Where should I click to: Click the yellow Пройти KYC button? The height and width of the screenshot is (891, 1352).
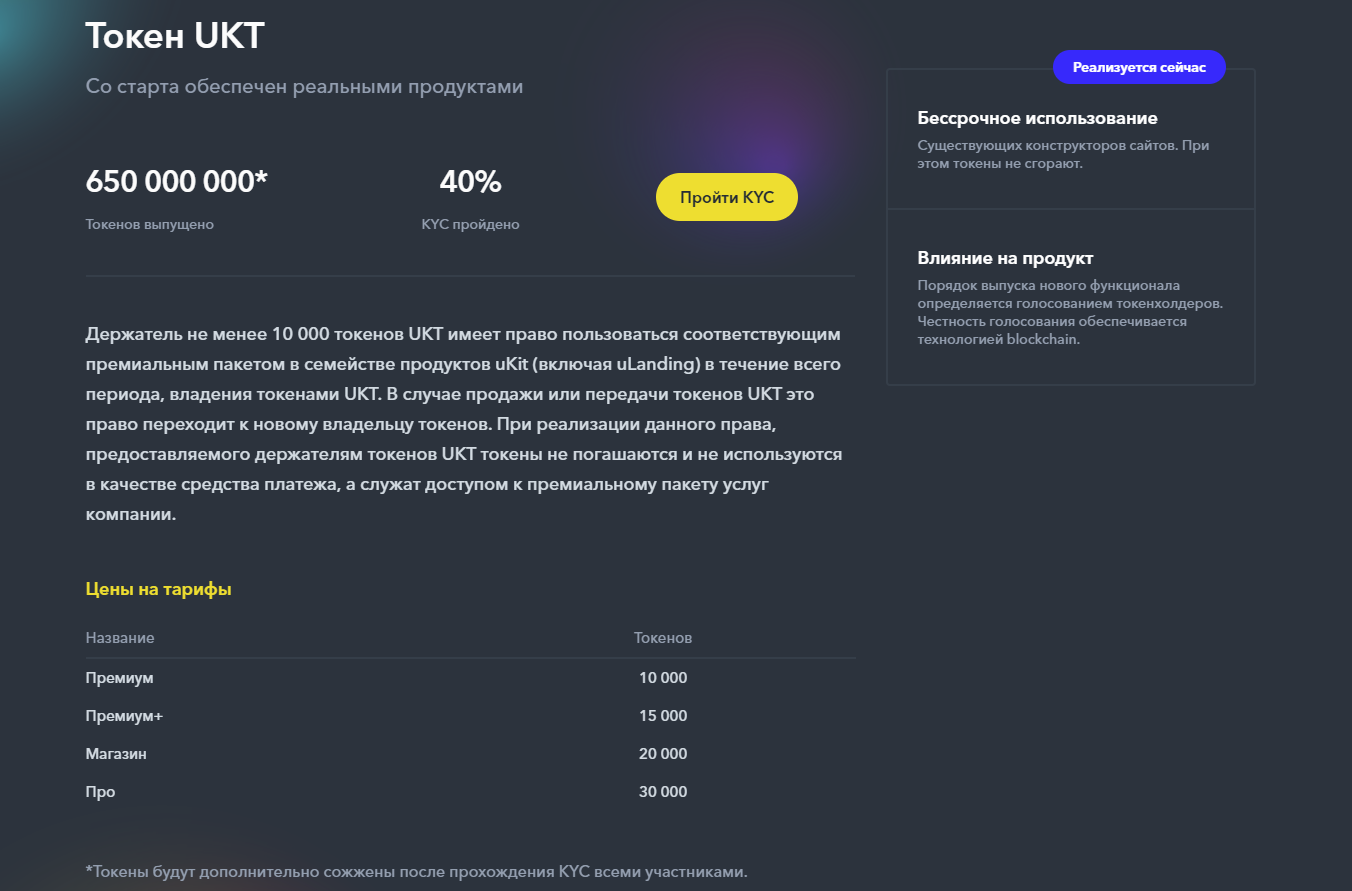(726, 197)
